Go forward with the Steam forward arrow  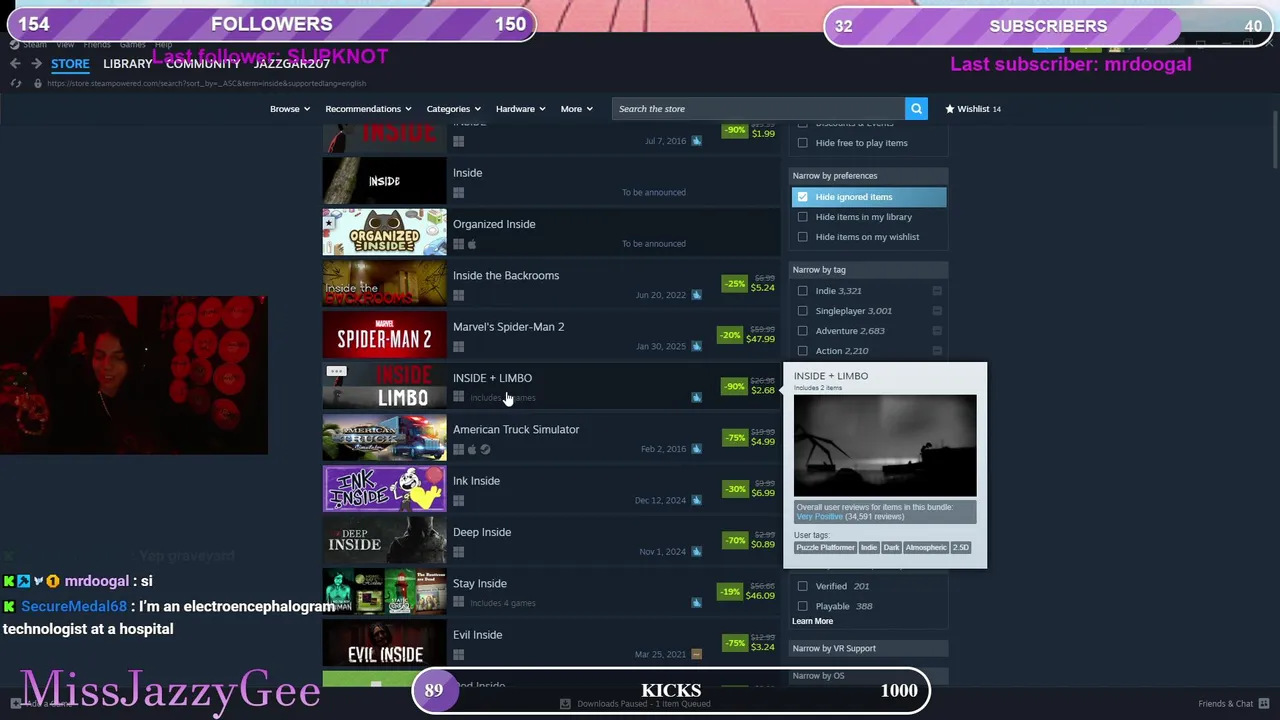36,64
